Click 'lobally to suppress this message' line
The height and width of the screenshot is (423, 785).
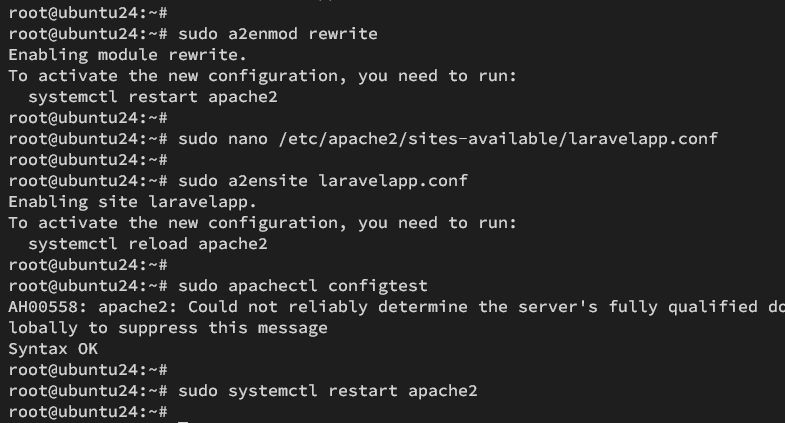168,328
